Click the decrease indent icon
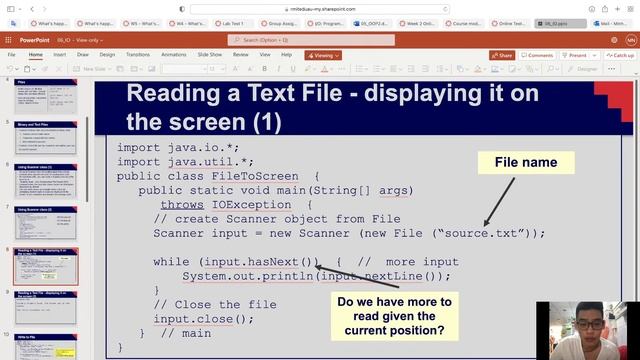640x360 pixels. [x=411, y=69]
